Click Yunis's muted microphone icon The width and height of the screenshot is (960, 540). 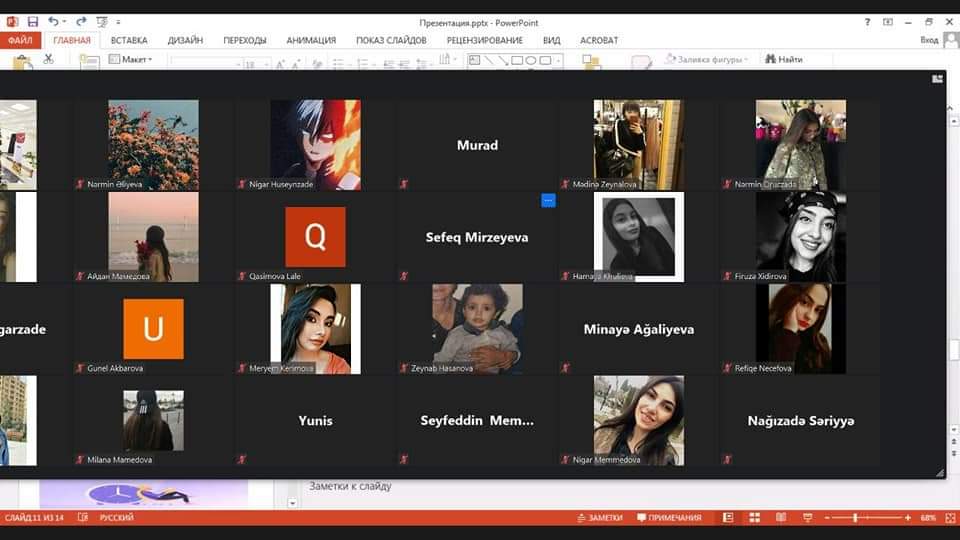point(242,459)
